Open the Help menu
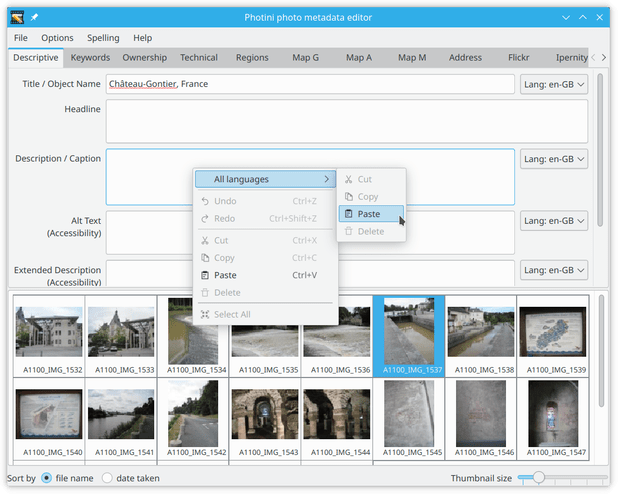 (142, 38)
